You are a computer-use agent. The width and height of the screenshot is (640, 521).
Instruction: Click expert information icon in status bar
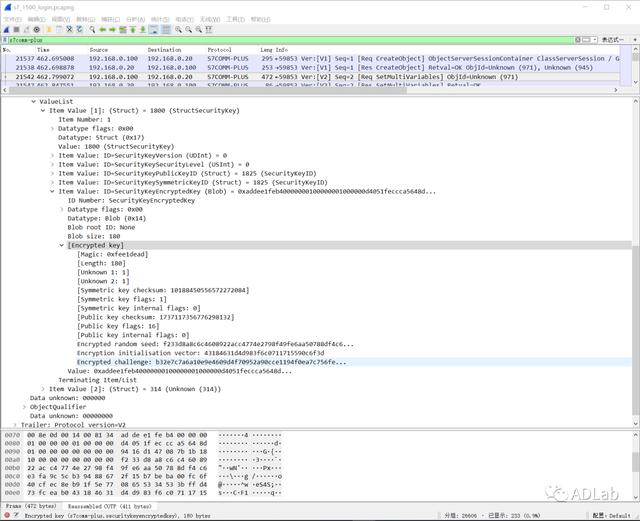6,515
